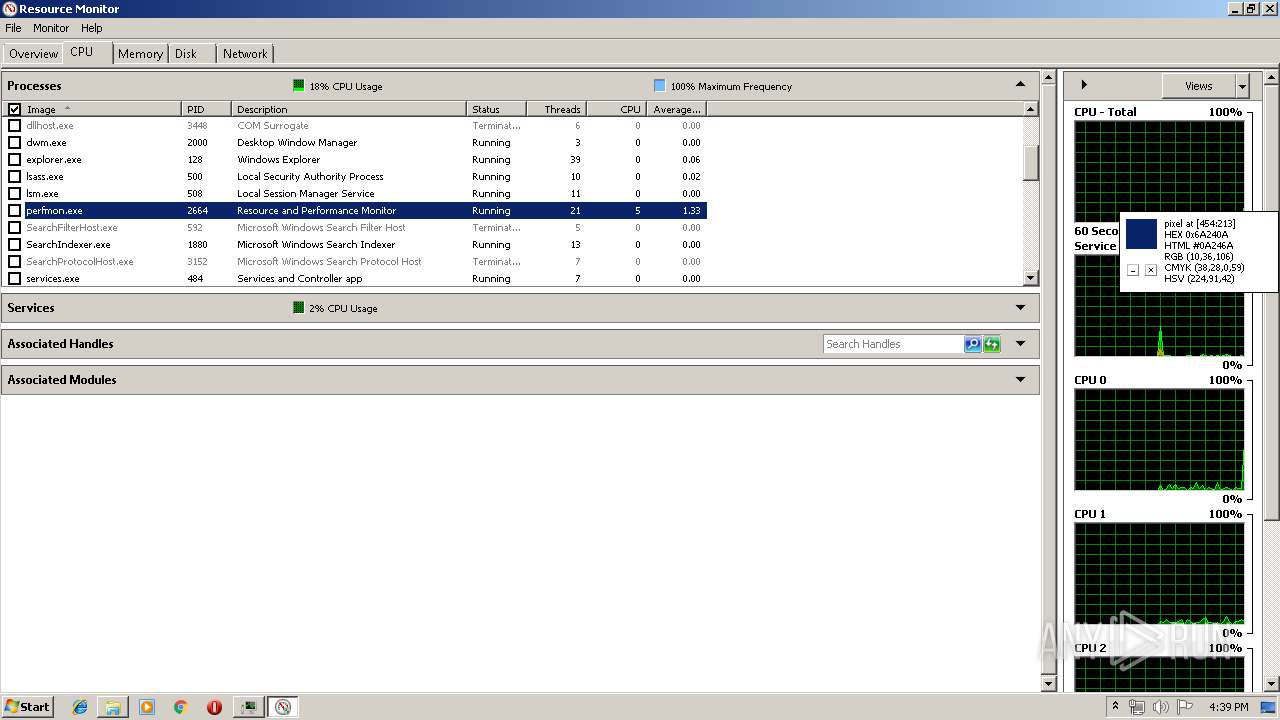Click the blue Maximum Frequency indicator icon
The width and height of the screenshot is (1280, 720).
coord(659,86)
